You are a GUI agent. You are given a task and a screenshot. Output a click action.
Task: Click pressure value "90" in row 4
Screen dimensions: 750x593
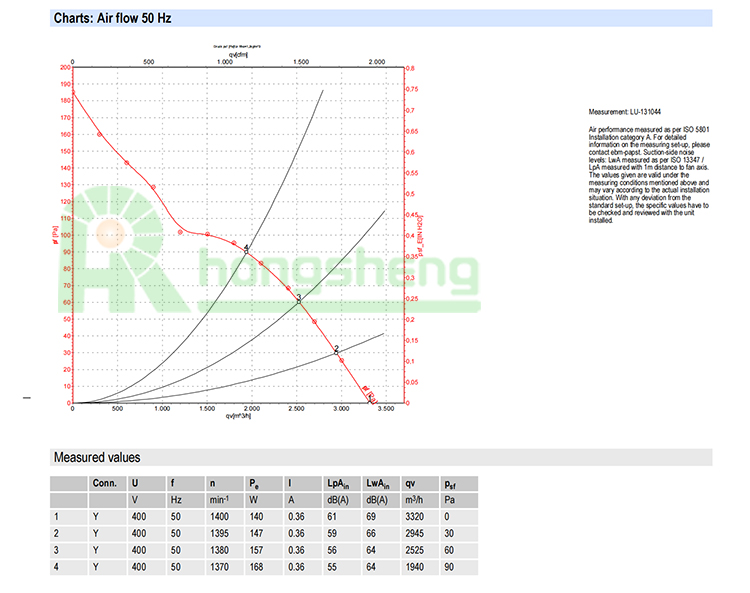pyautogui.click(x=449, y=567)
